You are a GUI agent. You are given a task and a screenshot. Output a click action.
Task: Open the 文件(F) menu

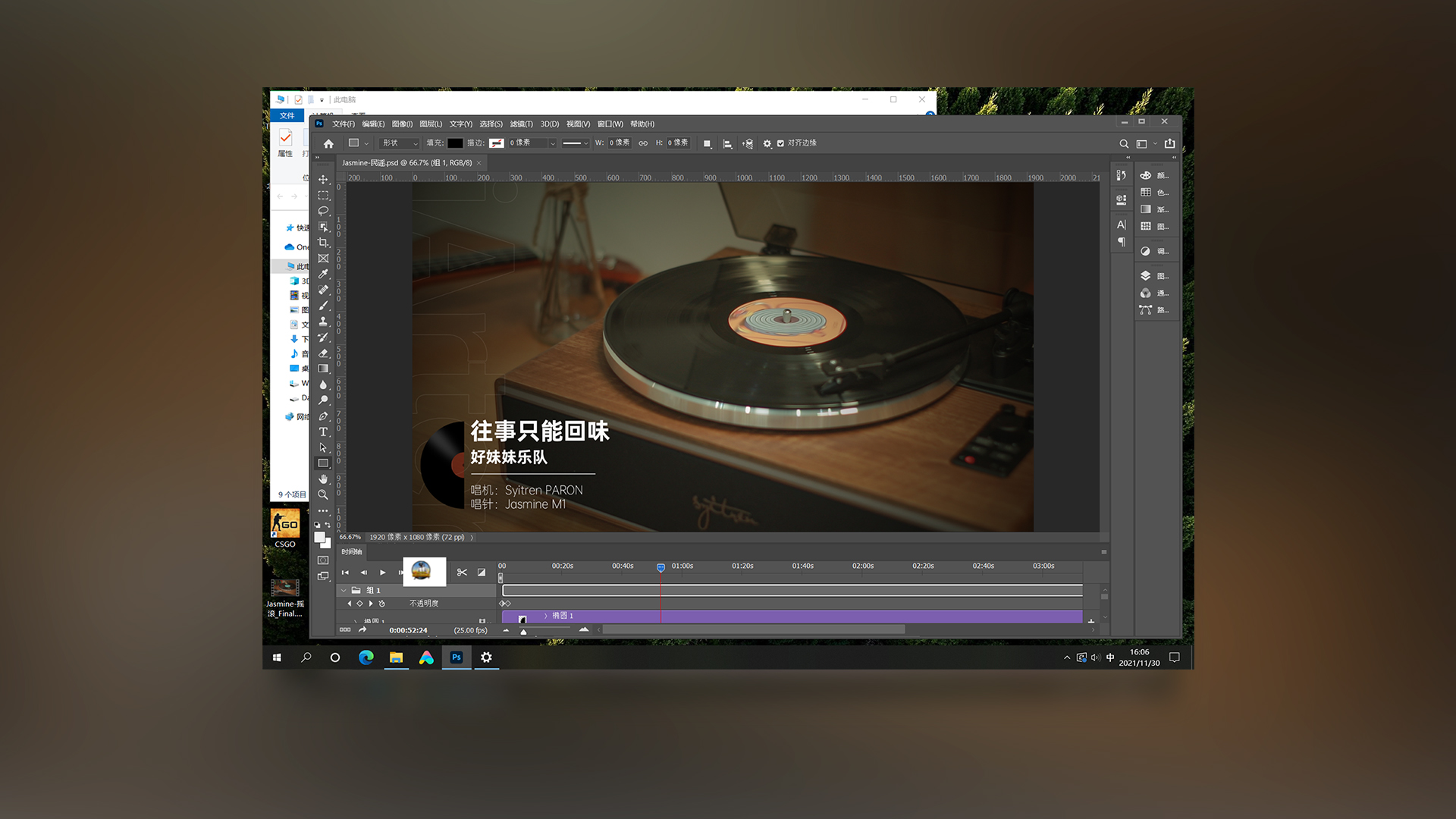343,124
